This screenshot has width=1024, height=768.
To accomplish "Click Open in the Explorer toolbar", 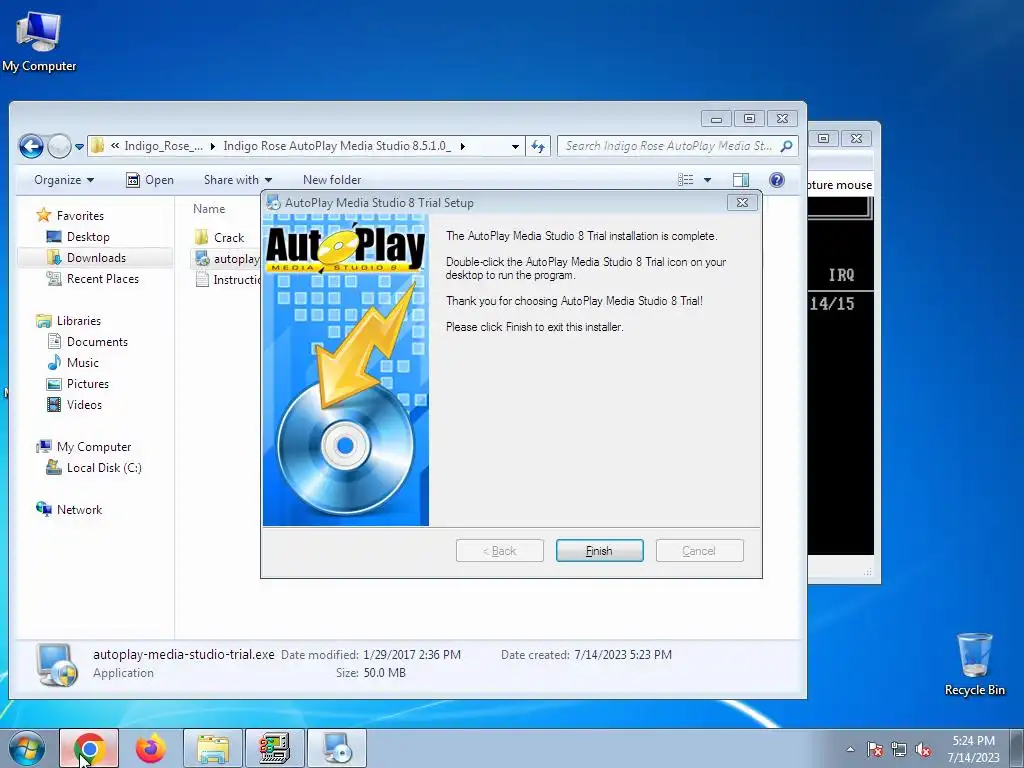I will [150, 180].
